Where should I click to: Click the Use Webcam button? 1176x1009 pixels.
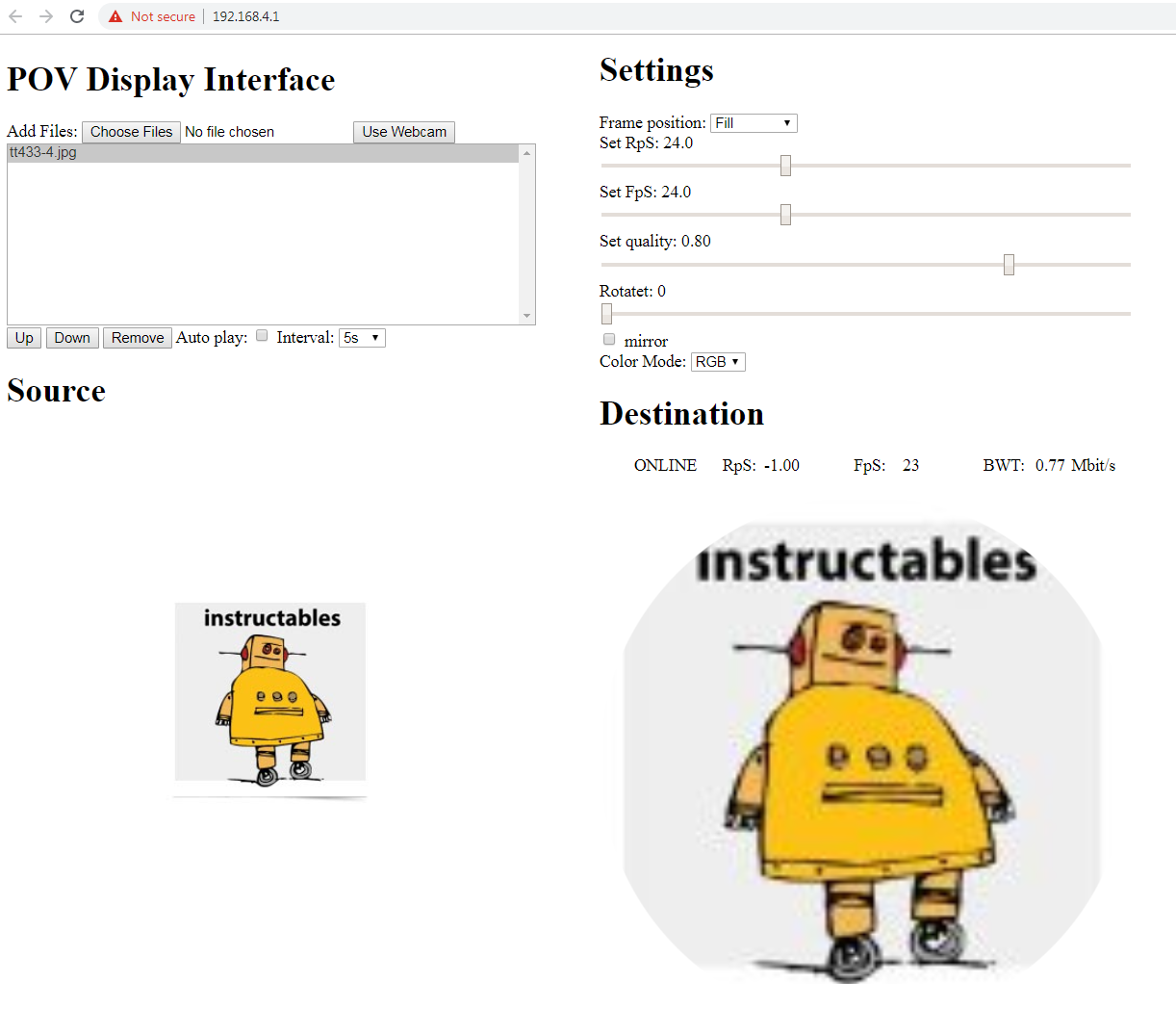tap(403, 132)
